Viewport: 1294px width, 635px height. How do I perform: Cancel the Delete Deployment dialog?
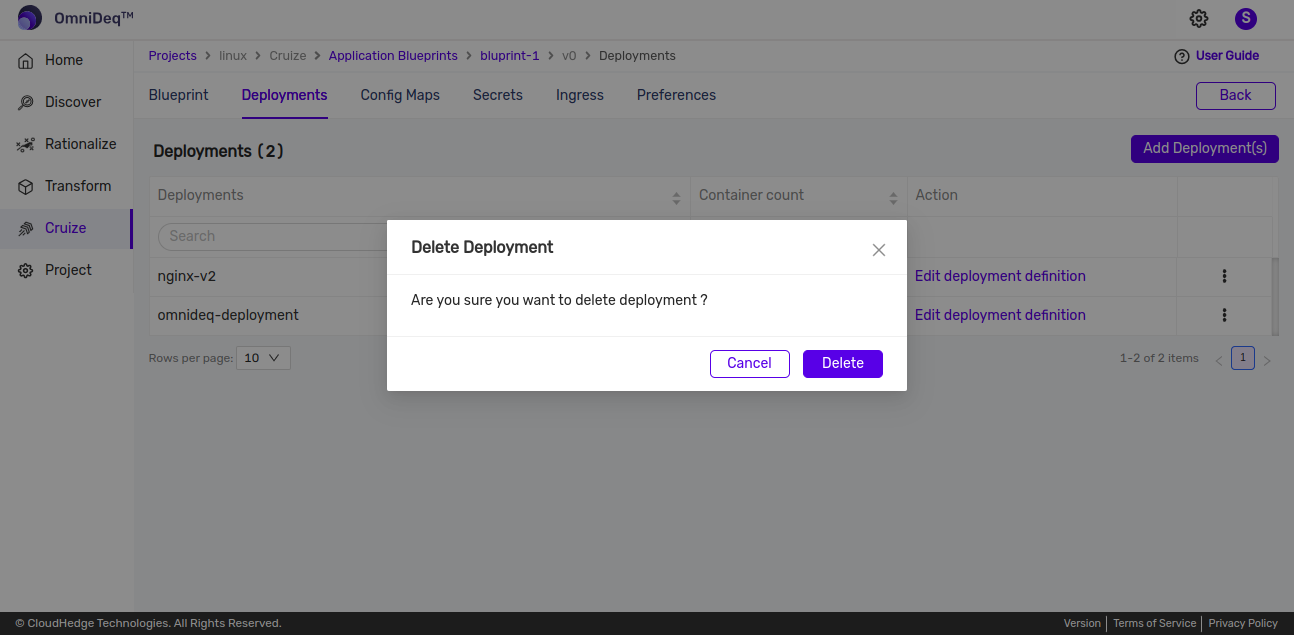pos(749,363)
